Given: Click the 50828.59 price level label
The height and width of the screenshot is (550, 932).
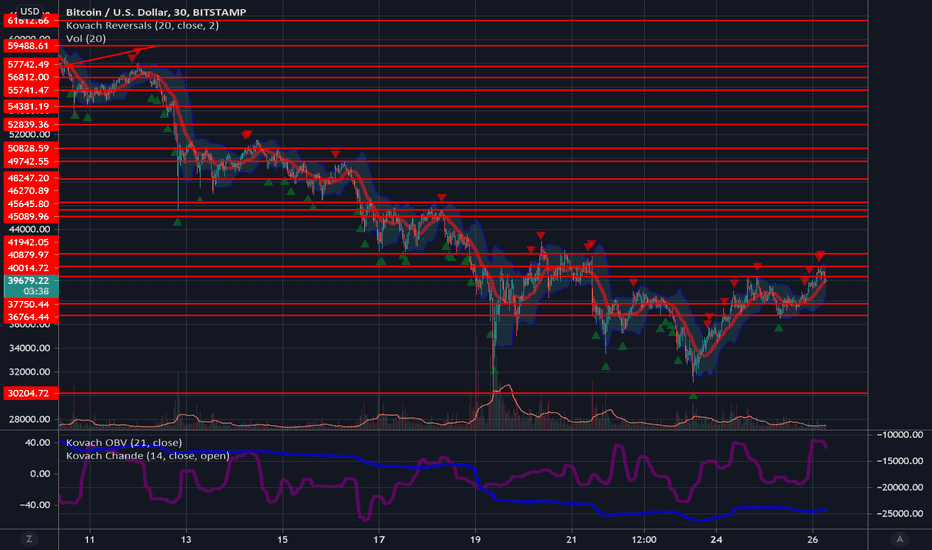Looking at the screenshot, I should [x=31, y=148].
